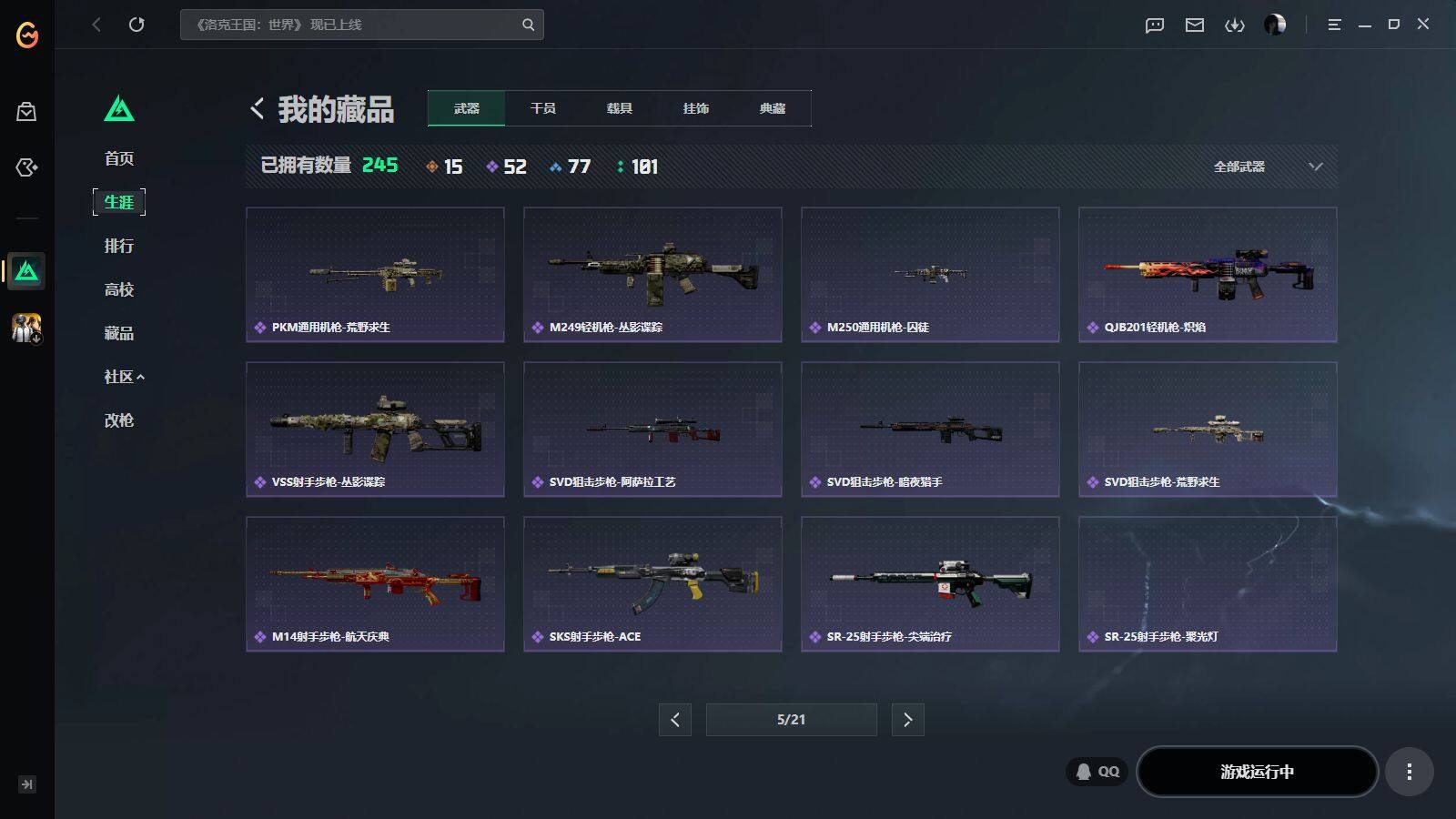Open the download manager icon
1456x819 pixels.
1235,25
